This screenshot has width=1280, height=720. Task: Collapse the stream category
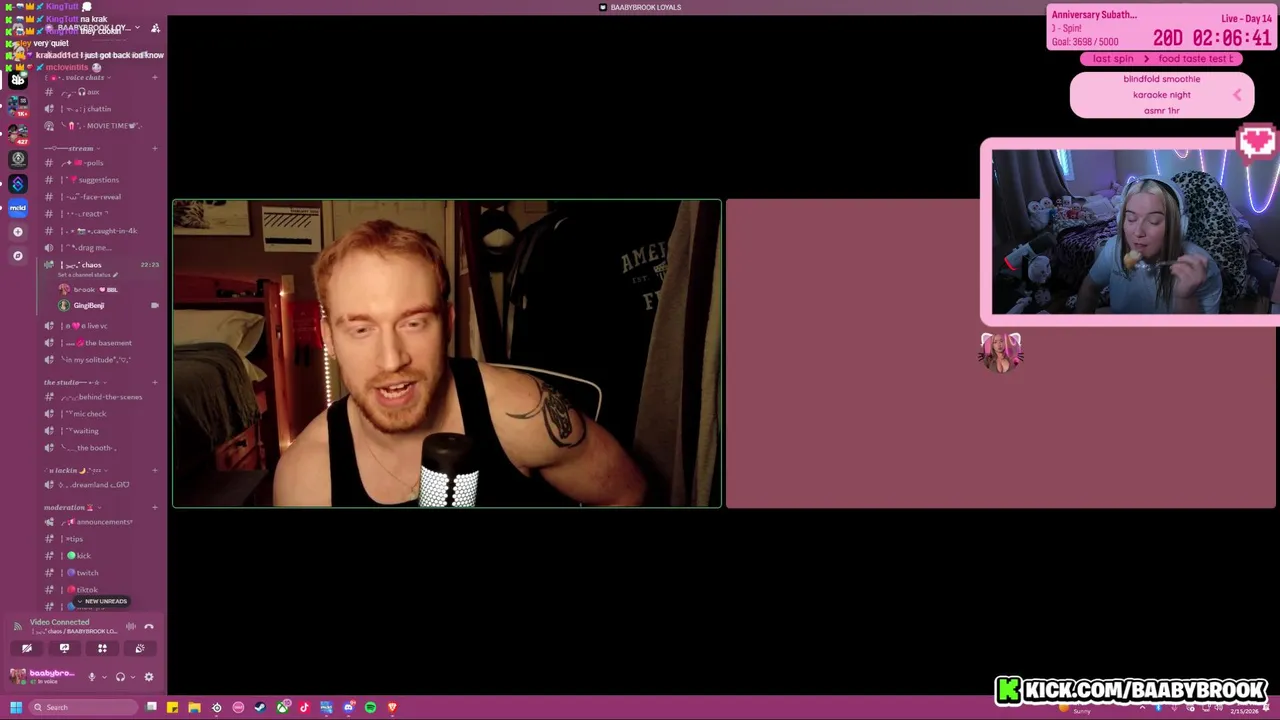(70, 148)
